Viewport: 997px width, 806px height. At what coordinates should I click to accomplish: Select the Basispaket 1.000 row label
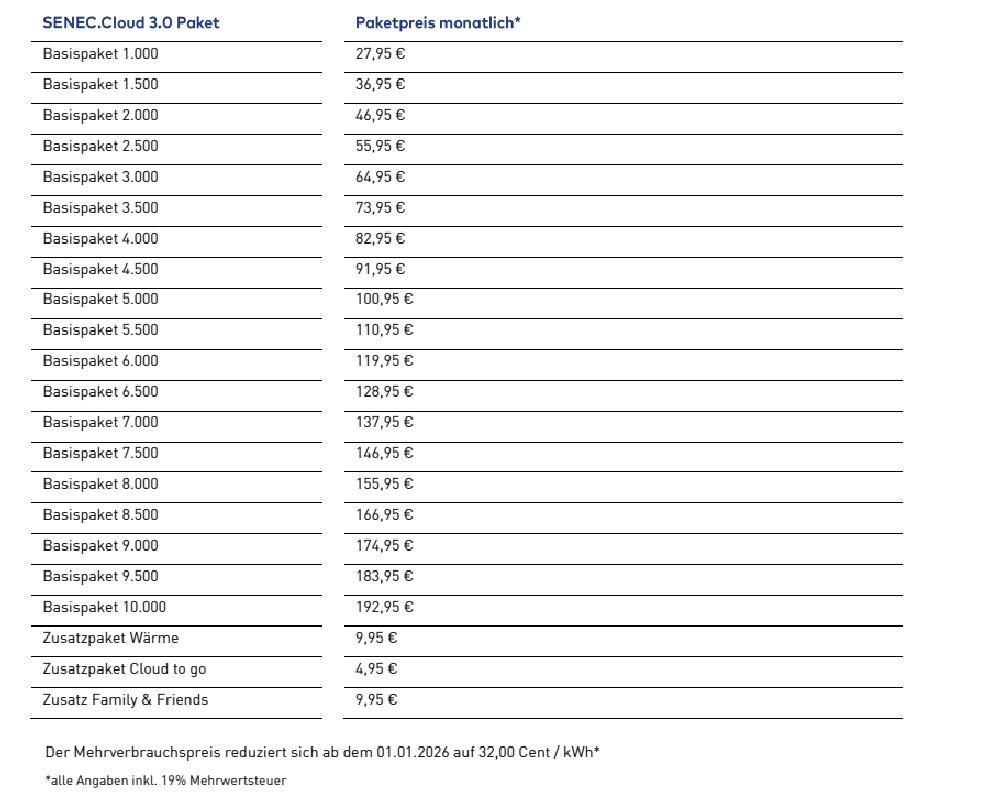tap(100, 54)
